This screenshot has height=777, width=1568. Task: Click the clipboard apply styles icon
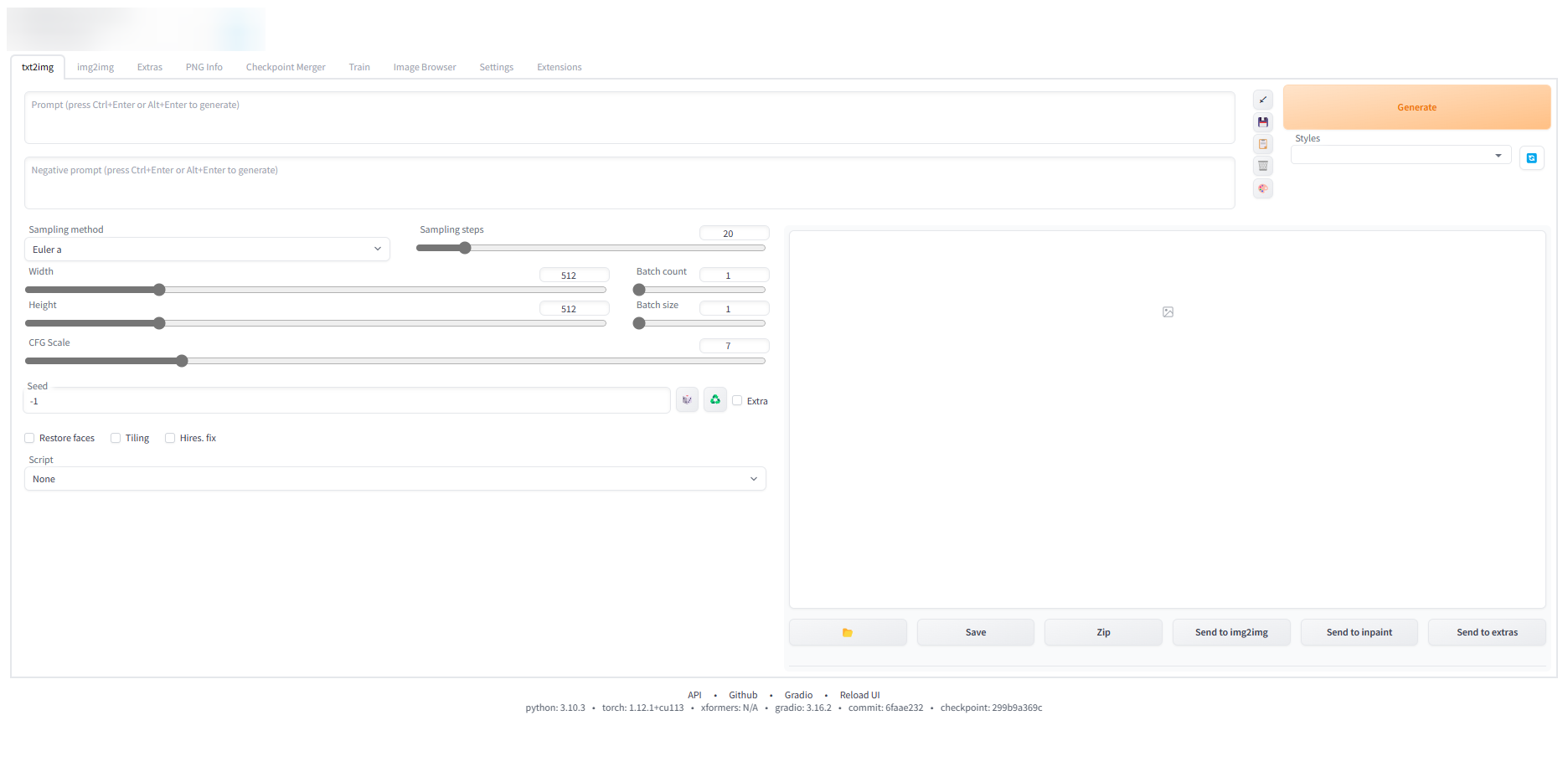(1262, 144)
